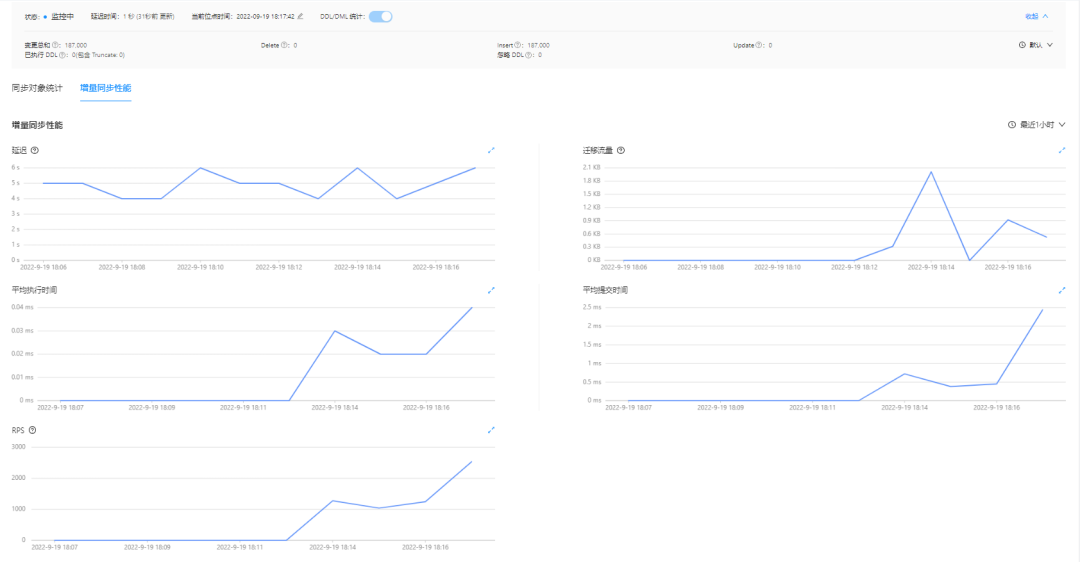The image size is (1080, 562).
Task: Click the 变更总和 value 187,000
Action: click(76, 45)
